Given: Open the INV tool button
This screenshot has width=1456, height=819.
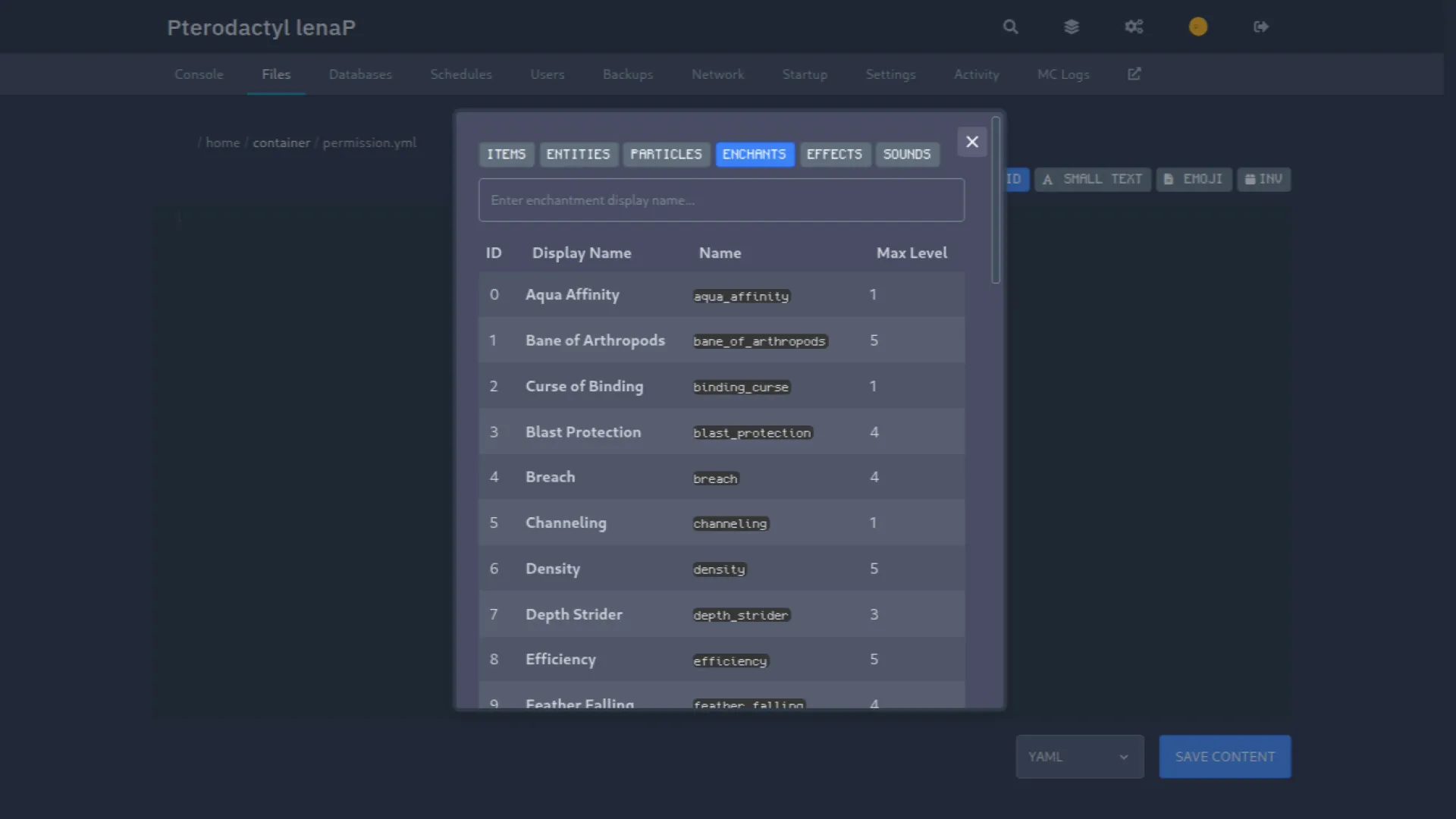Looking at the screenshot, I should (x=1263, y=180).
